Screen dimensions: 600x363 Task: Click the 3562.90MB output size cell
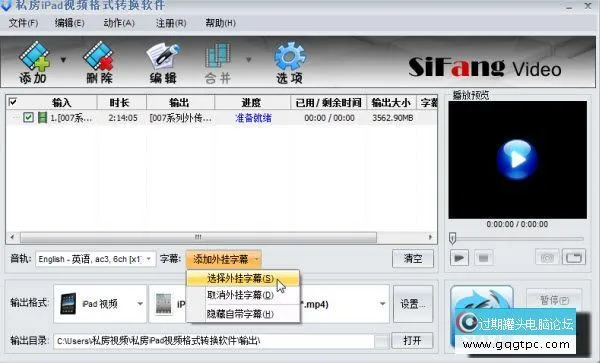[x=393, y=118]
